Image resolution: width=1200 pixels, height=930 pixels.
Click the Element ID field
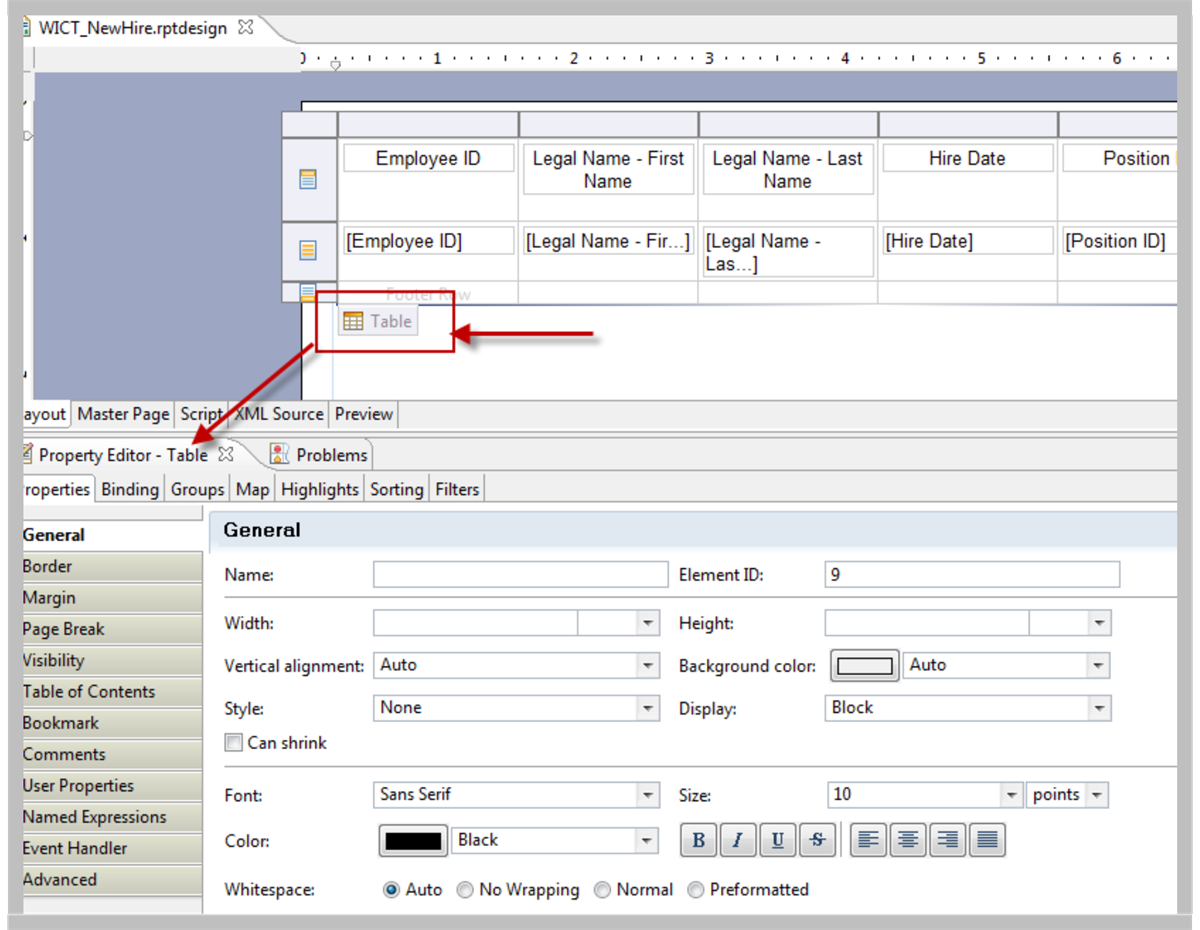coord(972,574)
